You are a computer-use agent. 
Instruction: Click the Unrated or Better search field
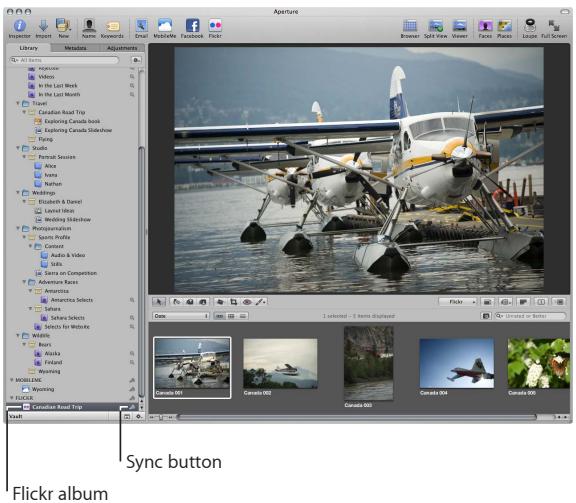click(530, 316)
